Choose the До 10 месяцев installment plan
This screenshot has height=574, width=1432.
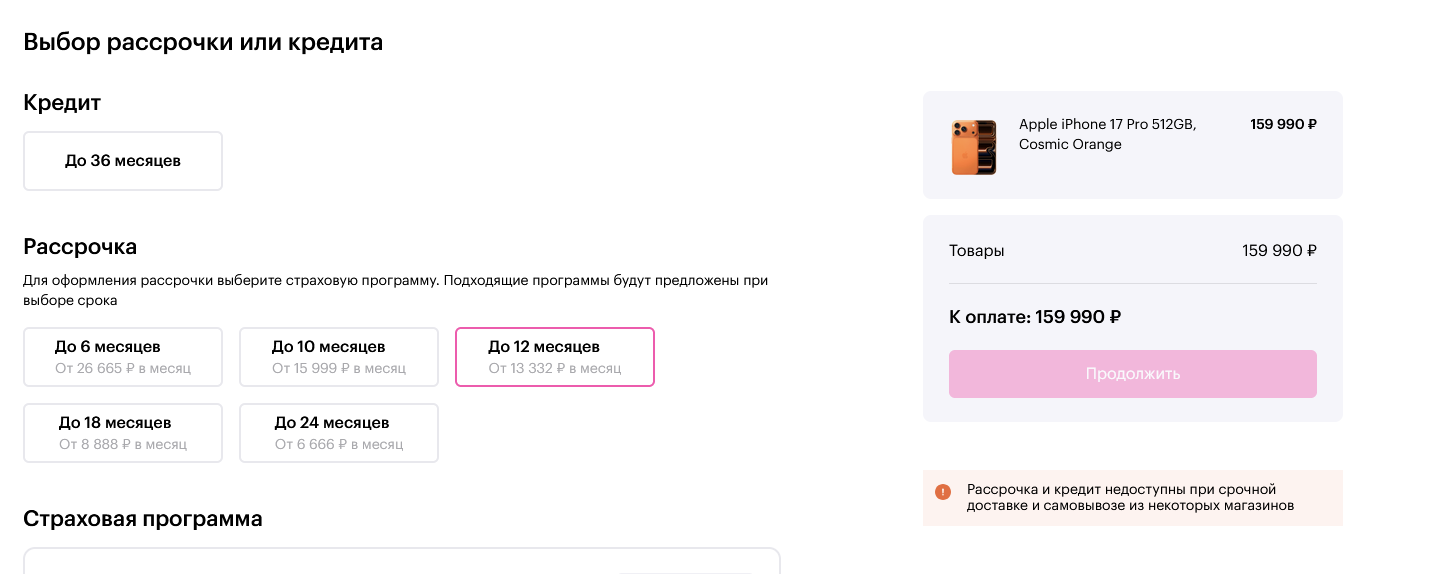(x=339, y=357)
